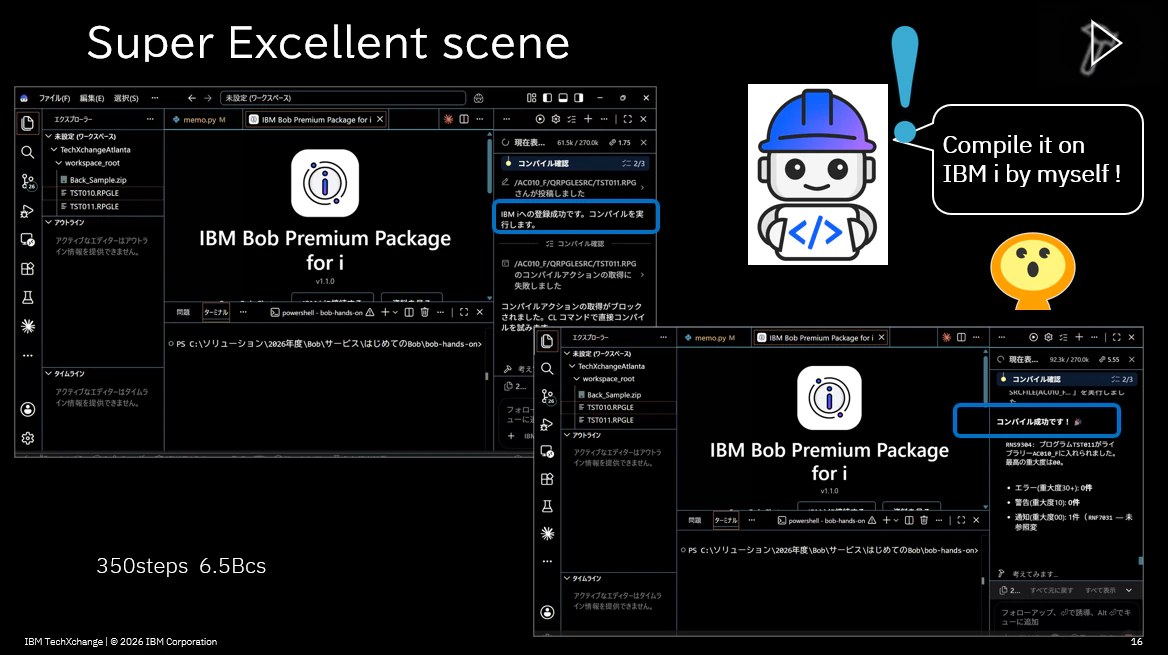Open Testing flask view in front window
Screen dimensions: 1168x655
tap(547, 507)
